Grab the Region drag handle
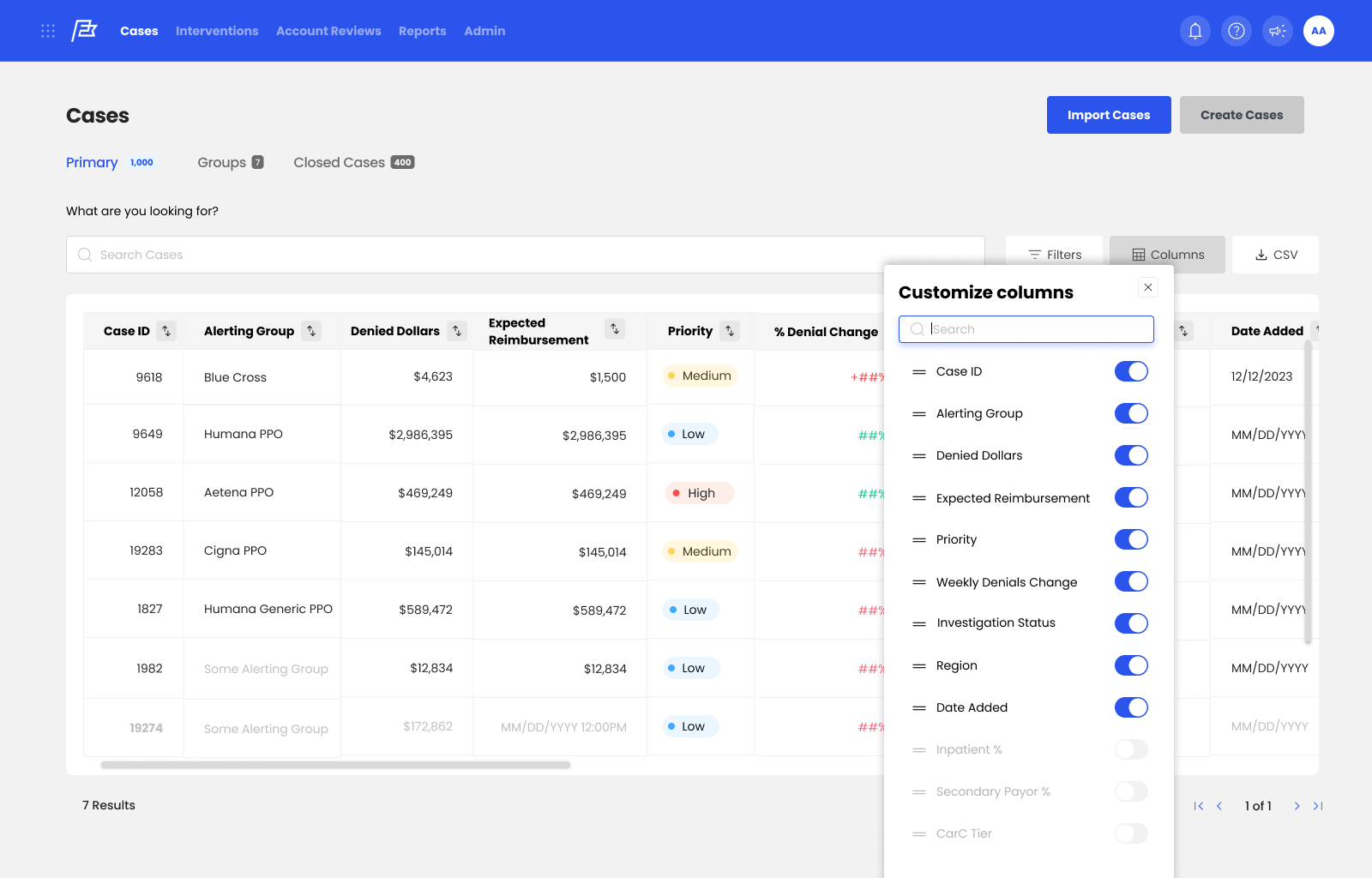The image size is (1372, 878). pyautogui.click(x=919, y=666)
